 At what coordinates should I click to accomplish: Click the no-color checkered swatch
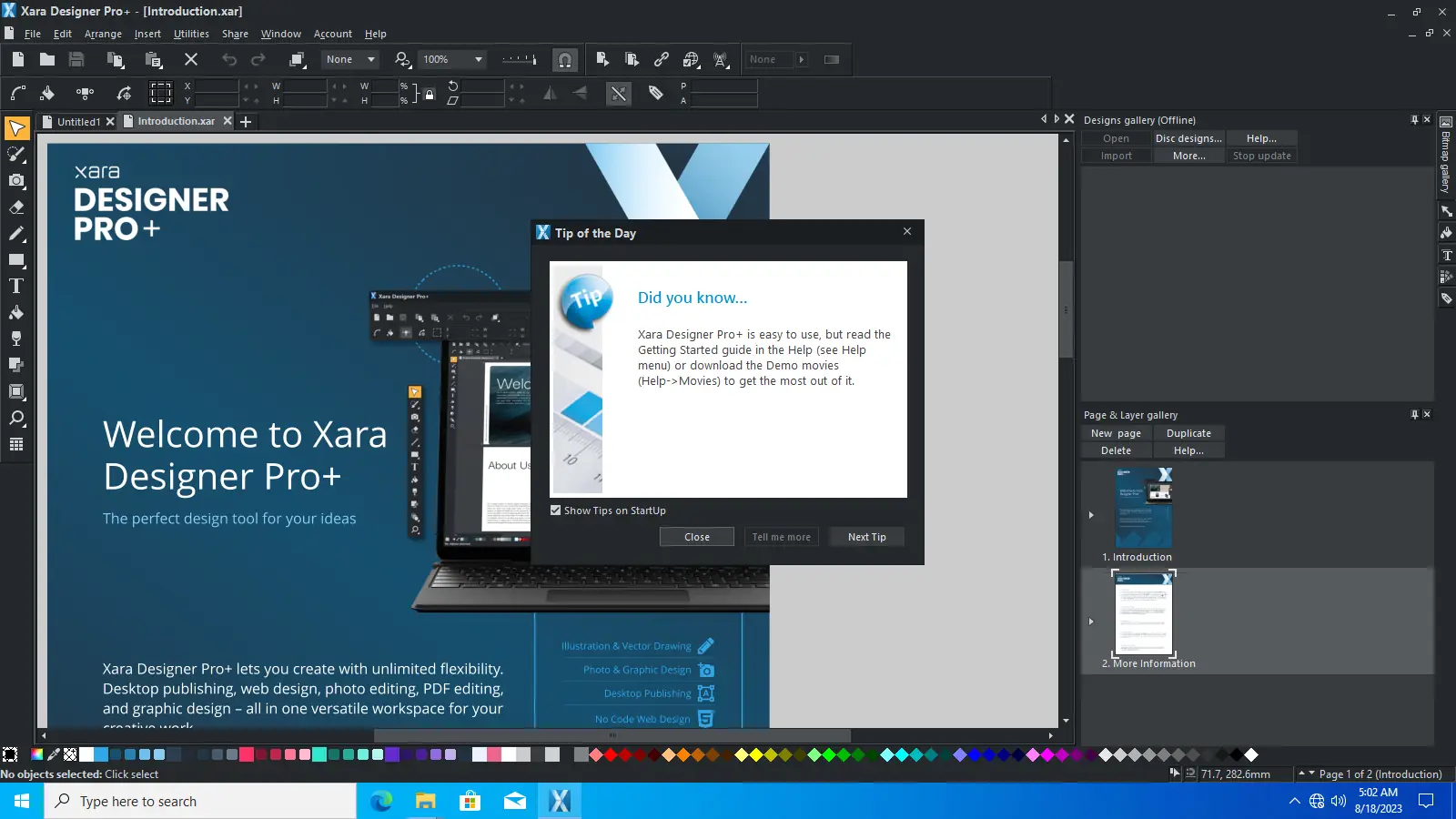(69, 754)
